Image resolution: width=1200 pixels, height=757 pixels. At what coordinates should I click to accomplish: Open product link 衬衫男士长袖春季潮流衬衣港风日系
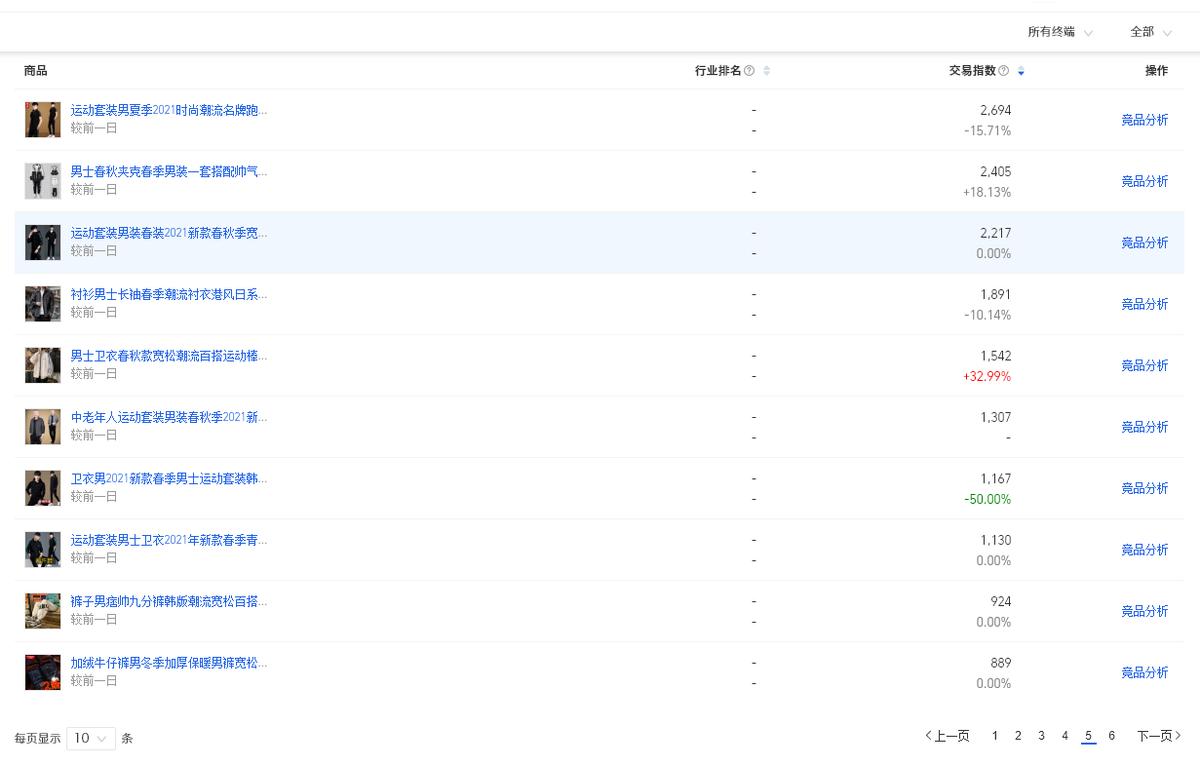(x=169, y=294)
